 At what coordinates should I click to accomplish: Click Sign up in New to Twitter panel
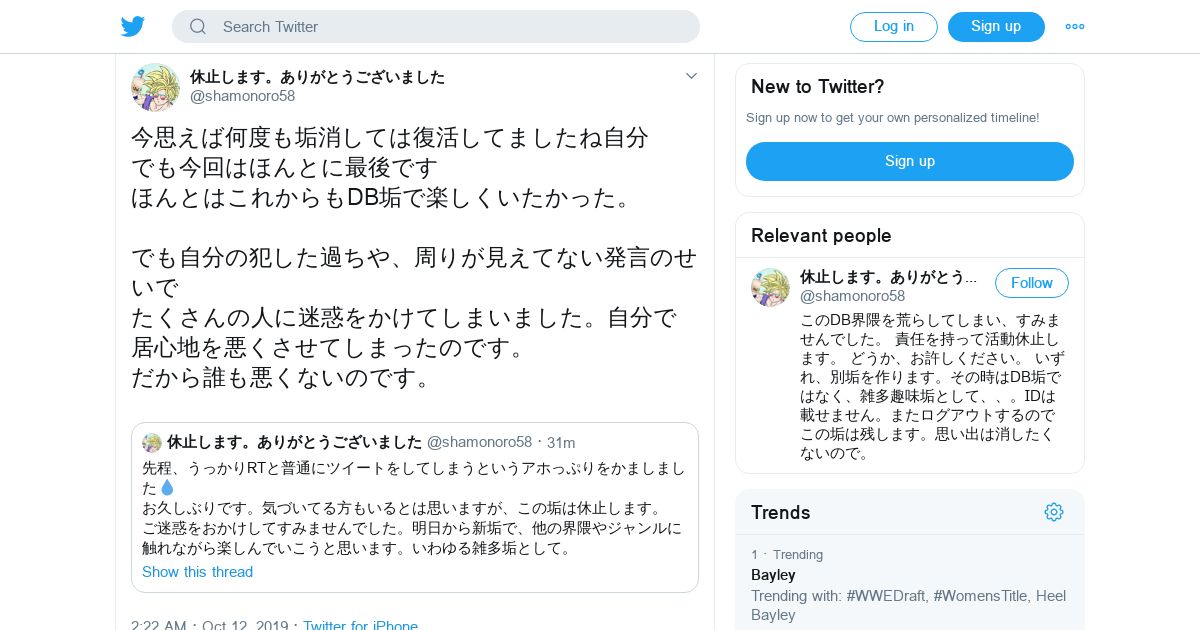click(910, 161)
